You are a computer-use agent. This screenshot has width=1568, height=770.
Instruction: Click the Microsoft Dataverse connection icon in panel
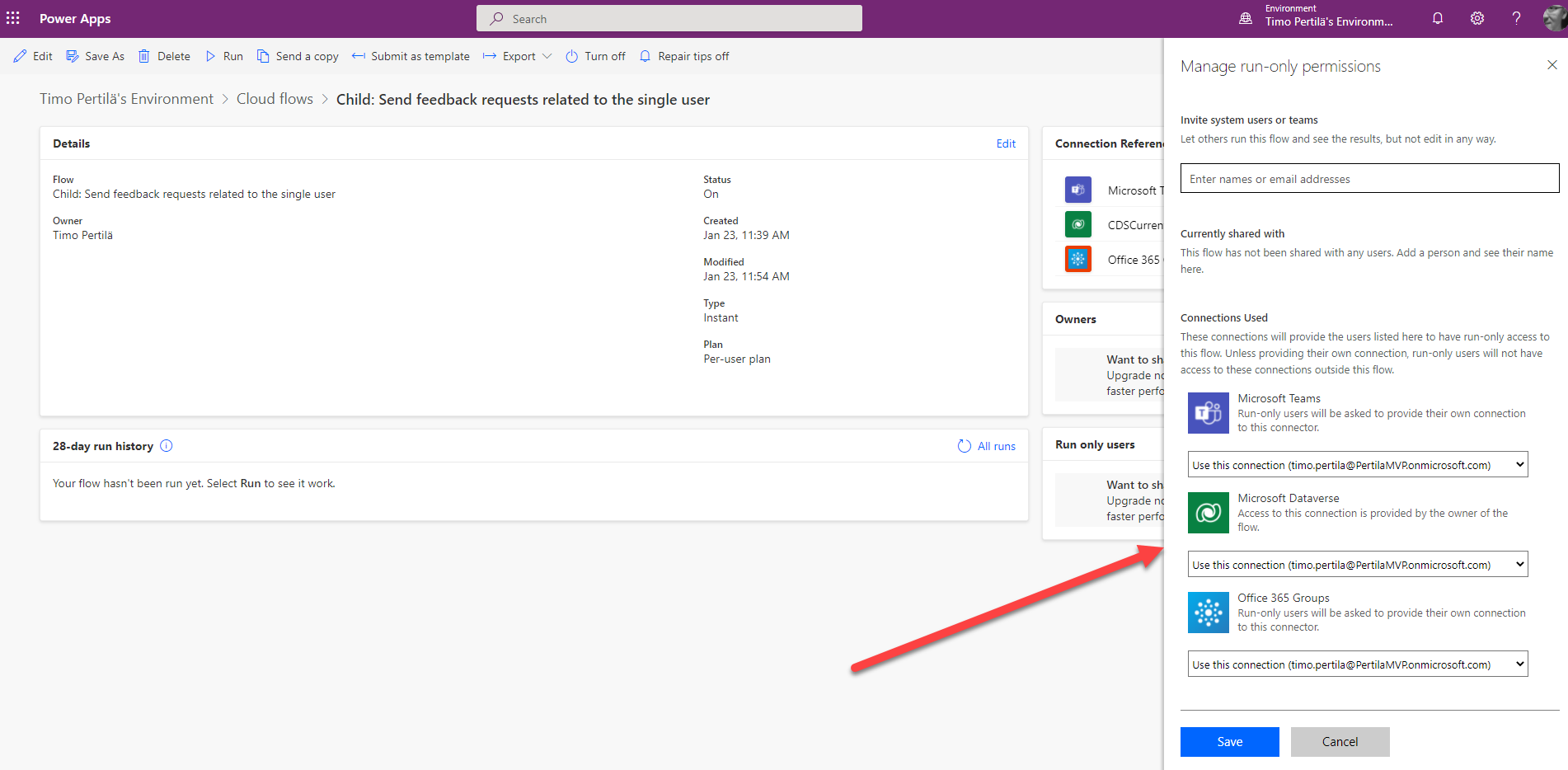click(x=1208, y=513)
